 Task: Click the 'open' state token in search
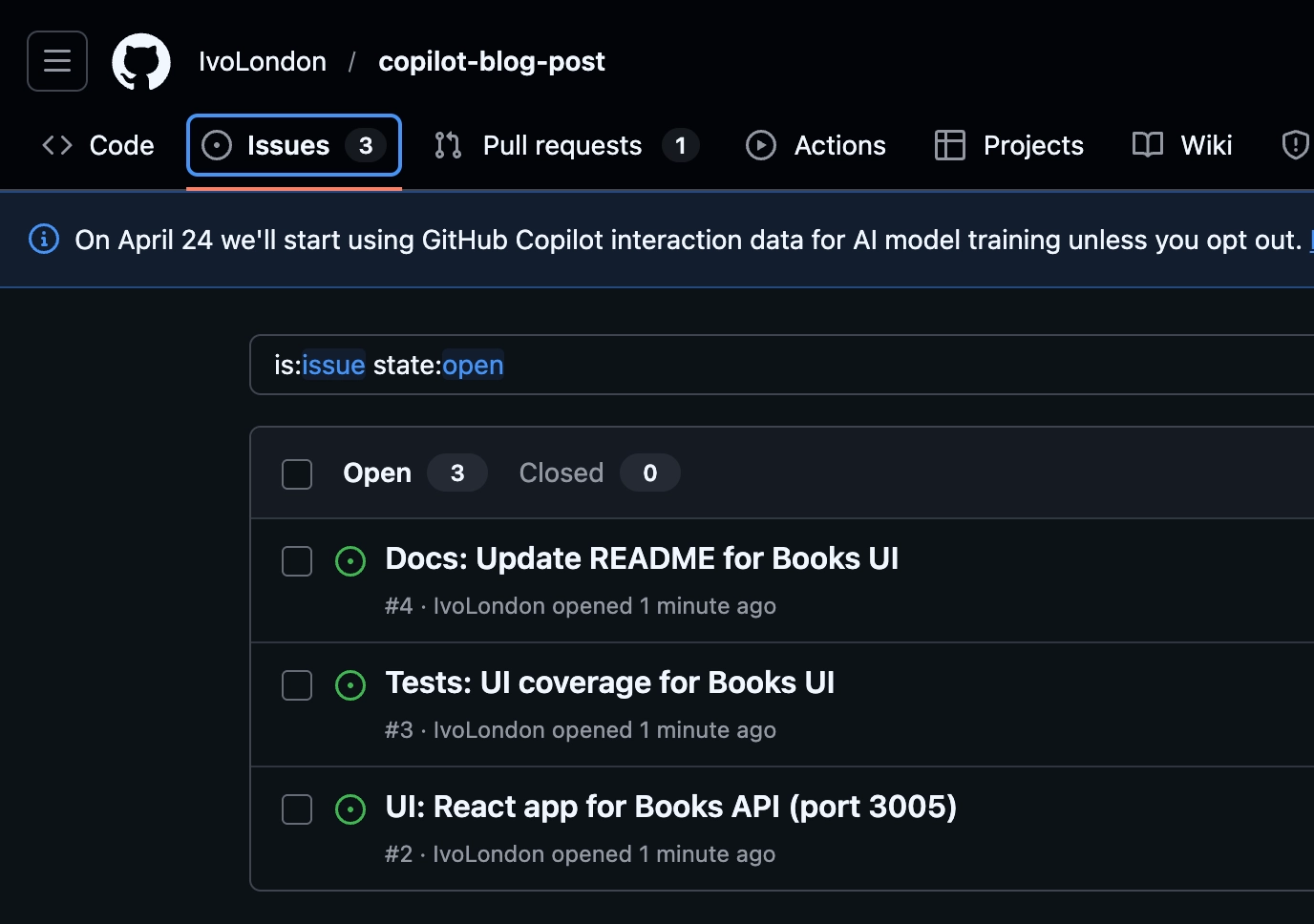click(473, 365)
